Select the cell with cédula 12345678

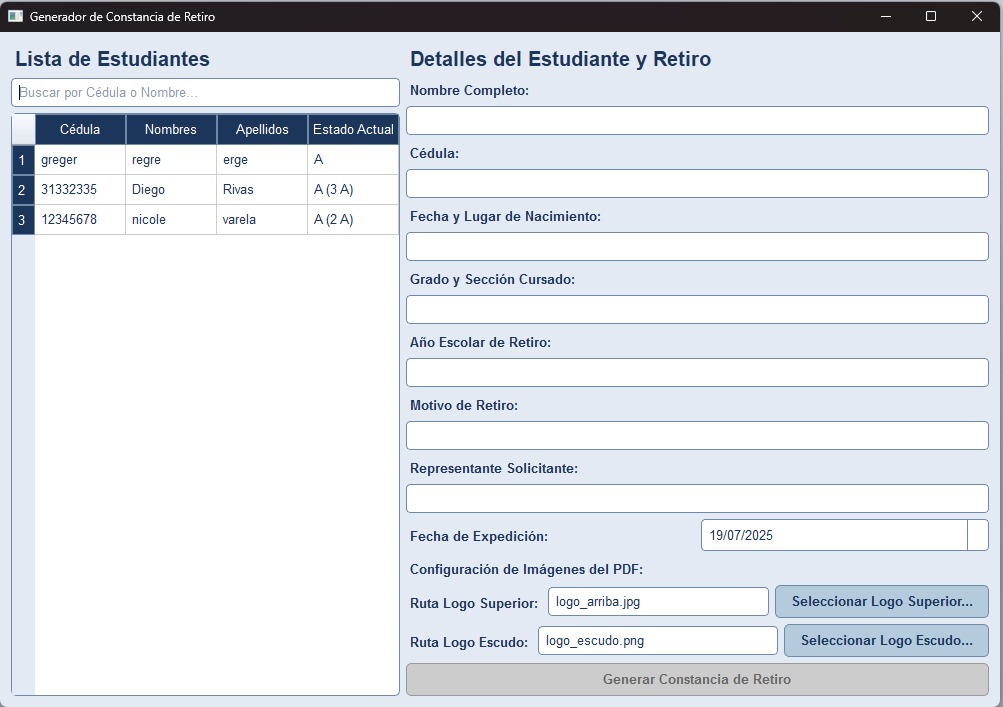click(x=80, y=220)
